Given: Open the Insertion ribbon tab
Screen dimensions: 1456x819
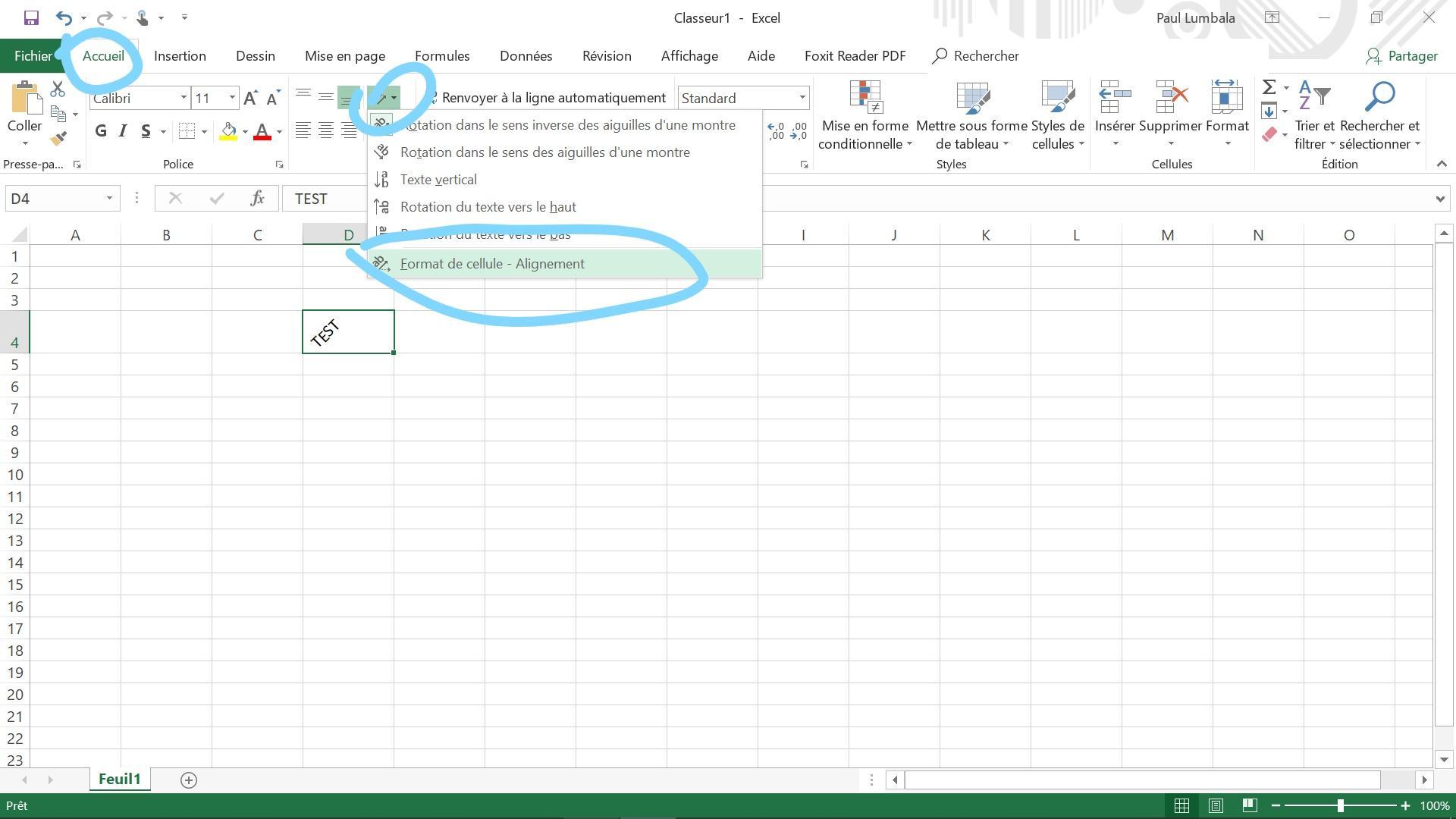Looking at the screenshot, I should [x=180, y=56].
